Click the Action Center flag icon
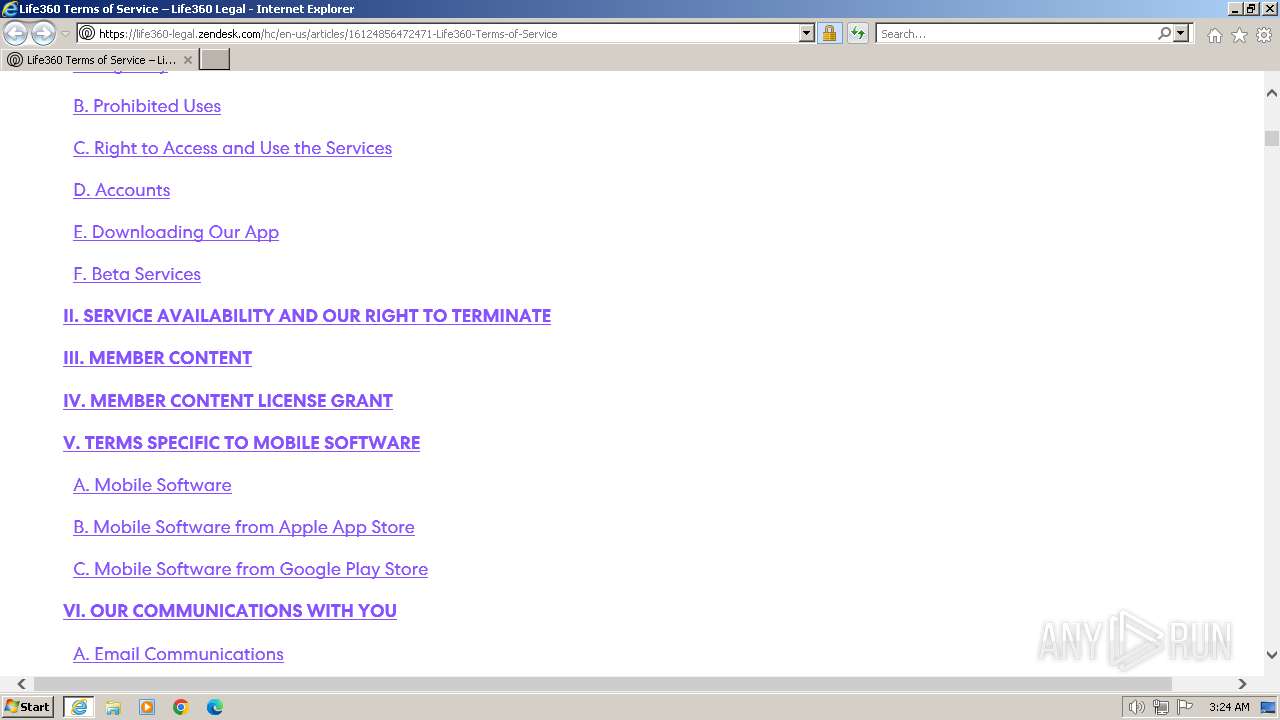Image resolution: width=1280 pixels, height=720 pixels. [x=1185, y=707]
